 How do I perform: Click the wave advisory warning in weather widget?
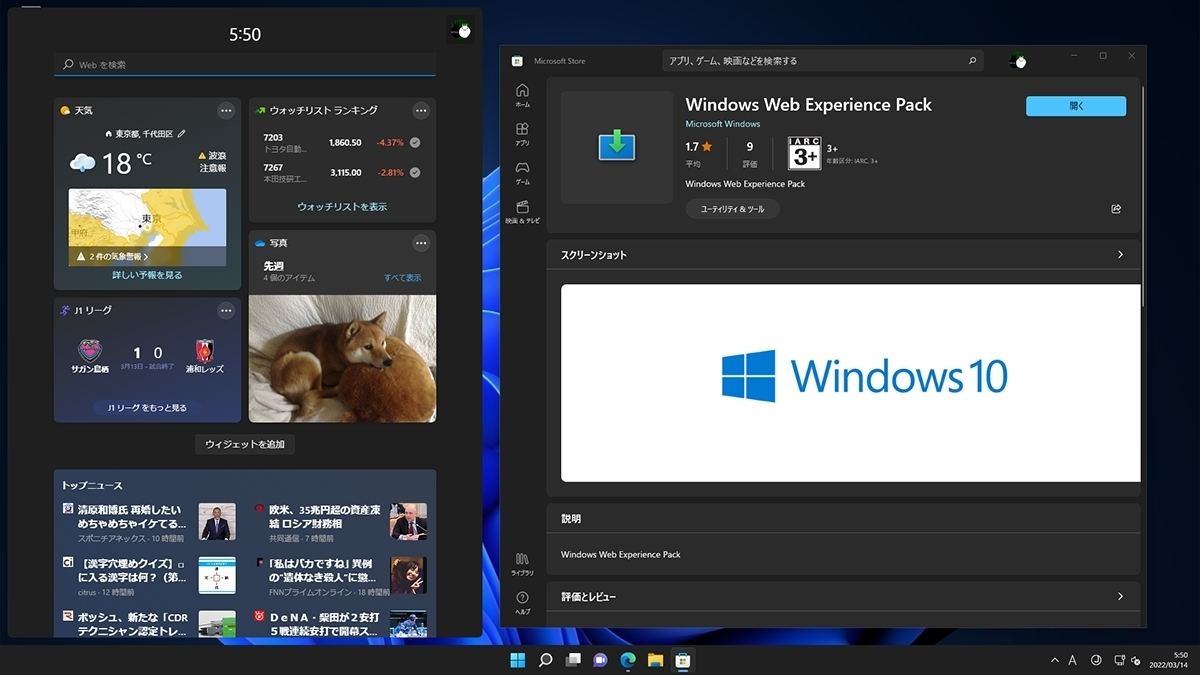(x=212, y=162)
